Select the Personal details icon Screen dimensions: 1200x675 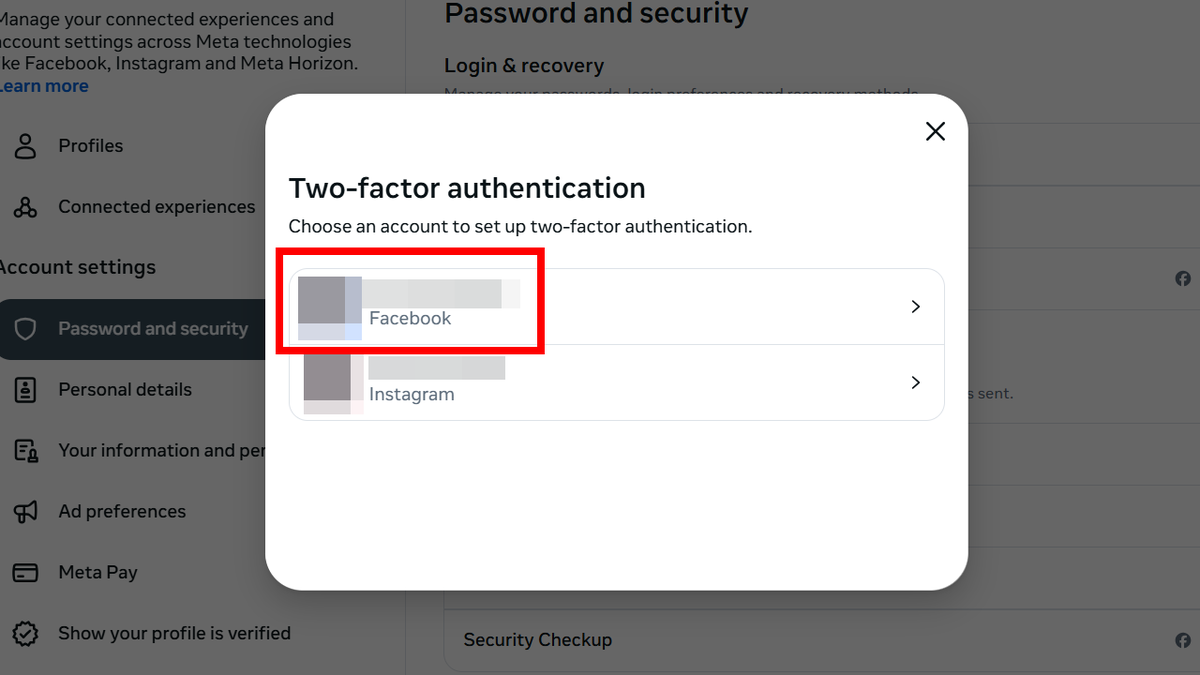pos(25,390)
